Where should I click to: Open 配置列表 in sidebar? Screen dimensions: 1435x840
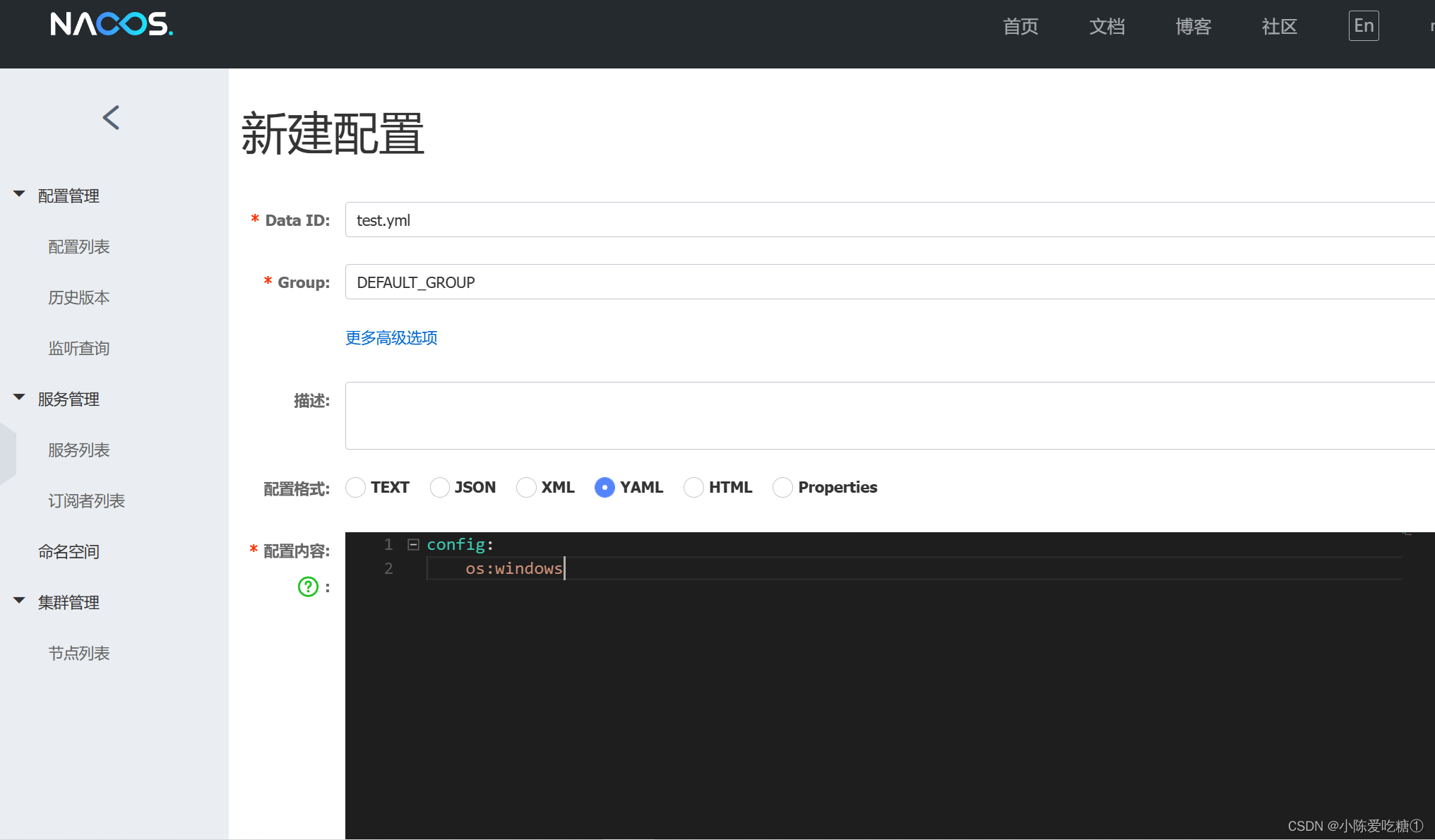(79, 247)
